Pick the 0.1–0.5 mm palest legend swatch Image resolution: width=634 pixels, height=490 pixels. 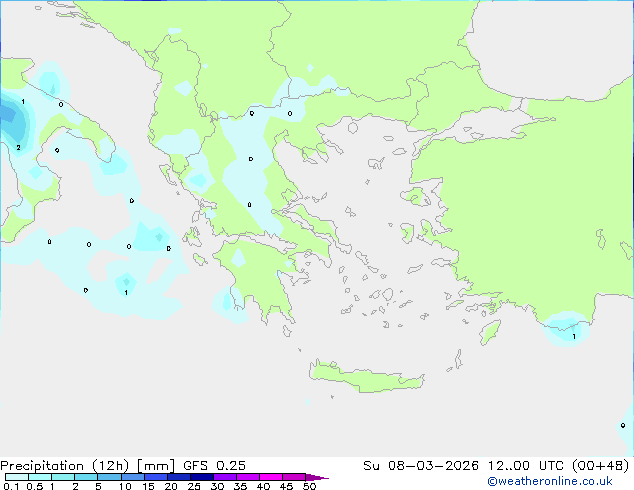(17, 477)
